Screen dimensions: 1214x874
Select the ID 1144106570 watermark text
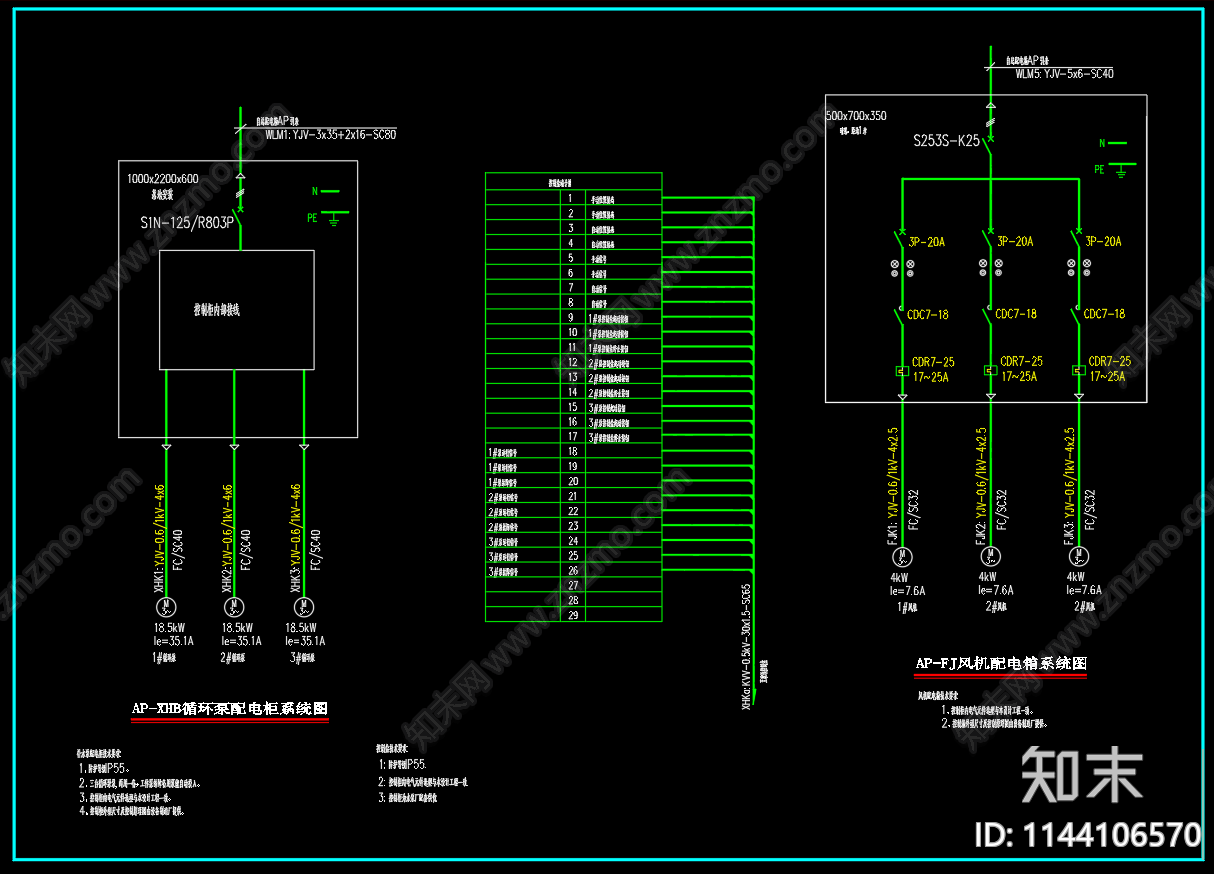click(1088, 835)
